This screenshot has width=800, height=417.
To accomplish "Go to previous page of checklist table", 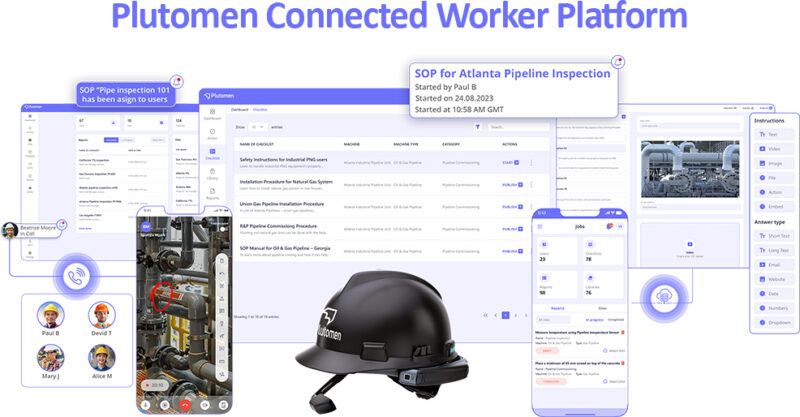I will (495, 315).
